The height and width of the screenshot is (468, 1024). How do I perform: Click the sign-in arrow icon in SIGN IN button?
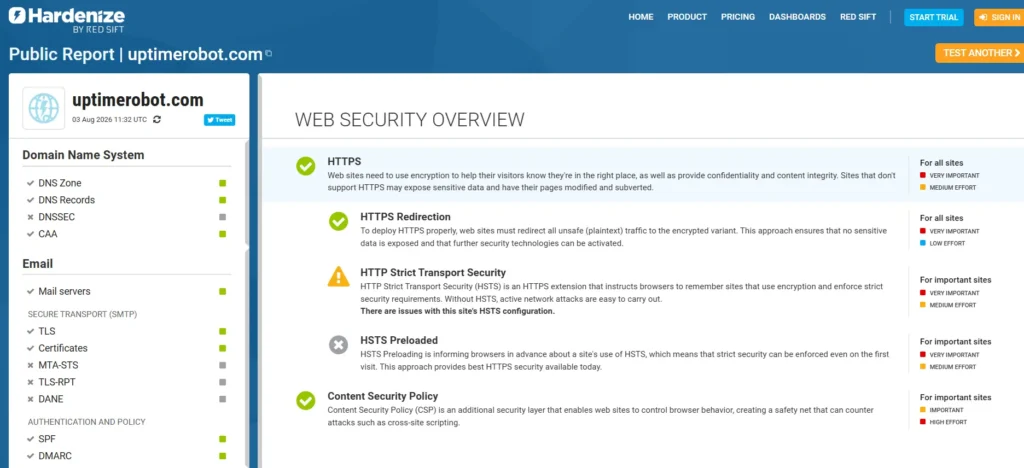click(x=984, y=18)
